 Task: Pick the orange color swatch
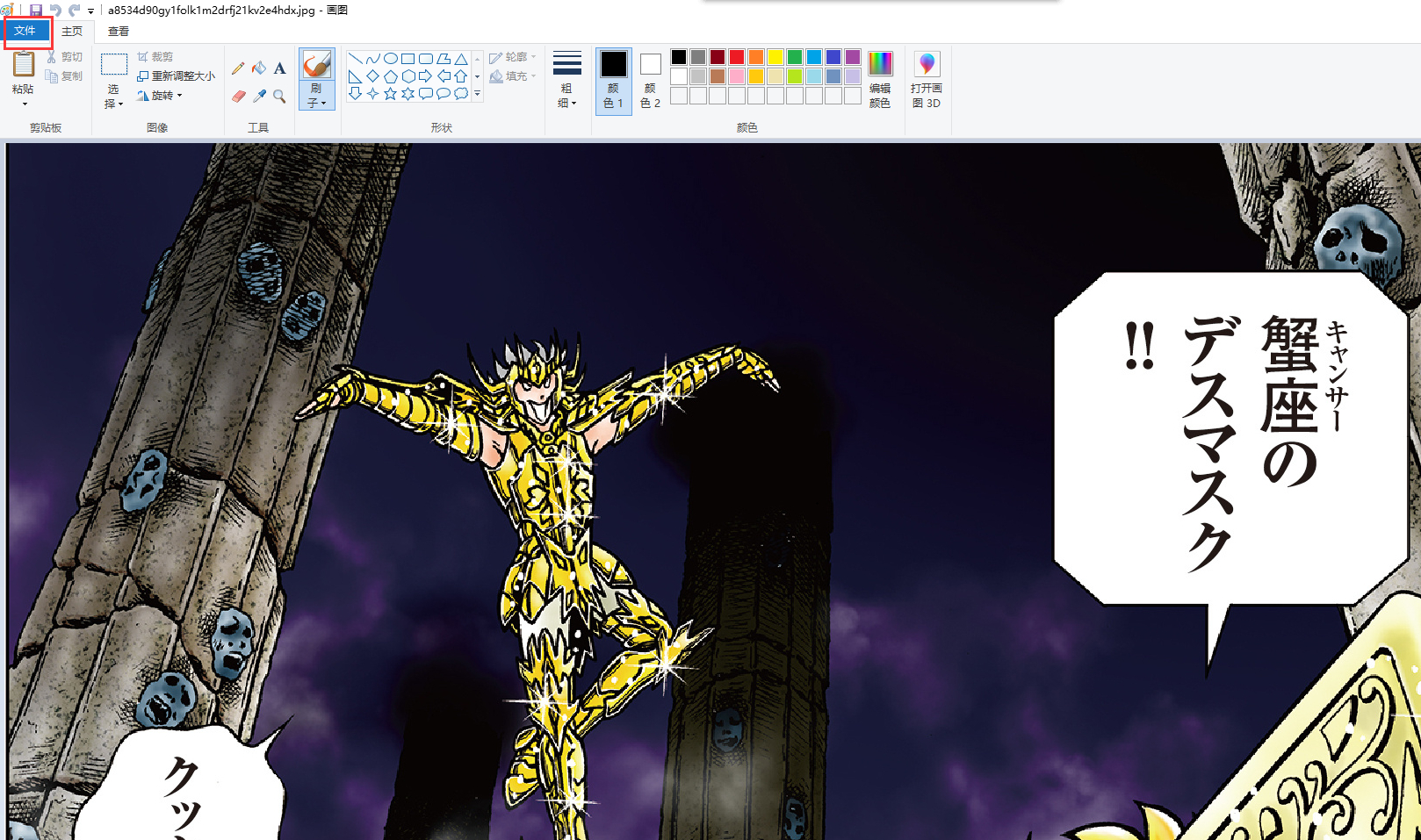tap(756, 57)
